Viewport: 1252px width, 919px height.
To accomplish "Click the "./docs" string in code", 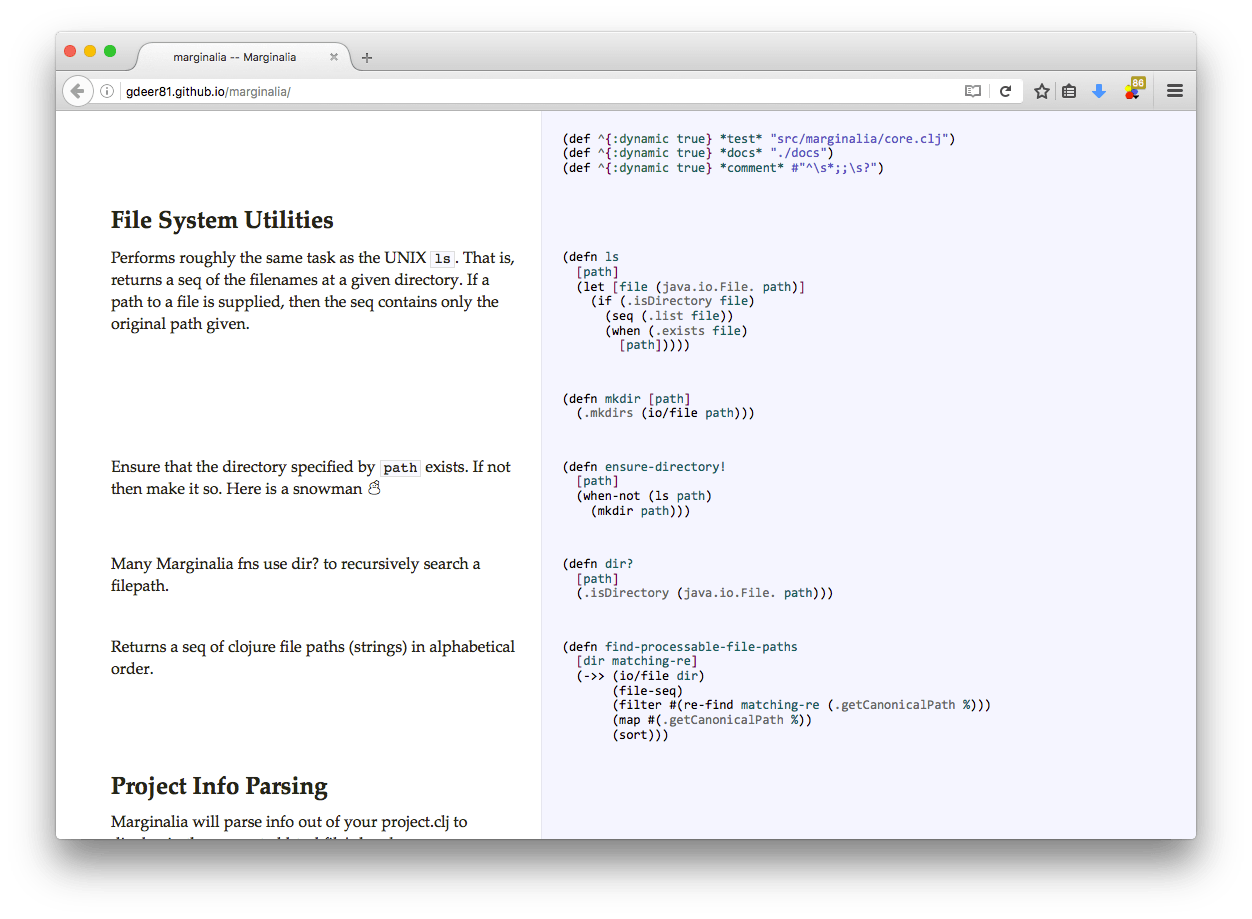I will pos(798,153).
